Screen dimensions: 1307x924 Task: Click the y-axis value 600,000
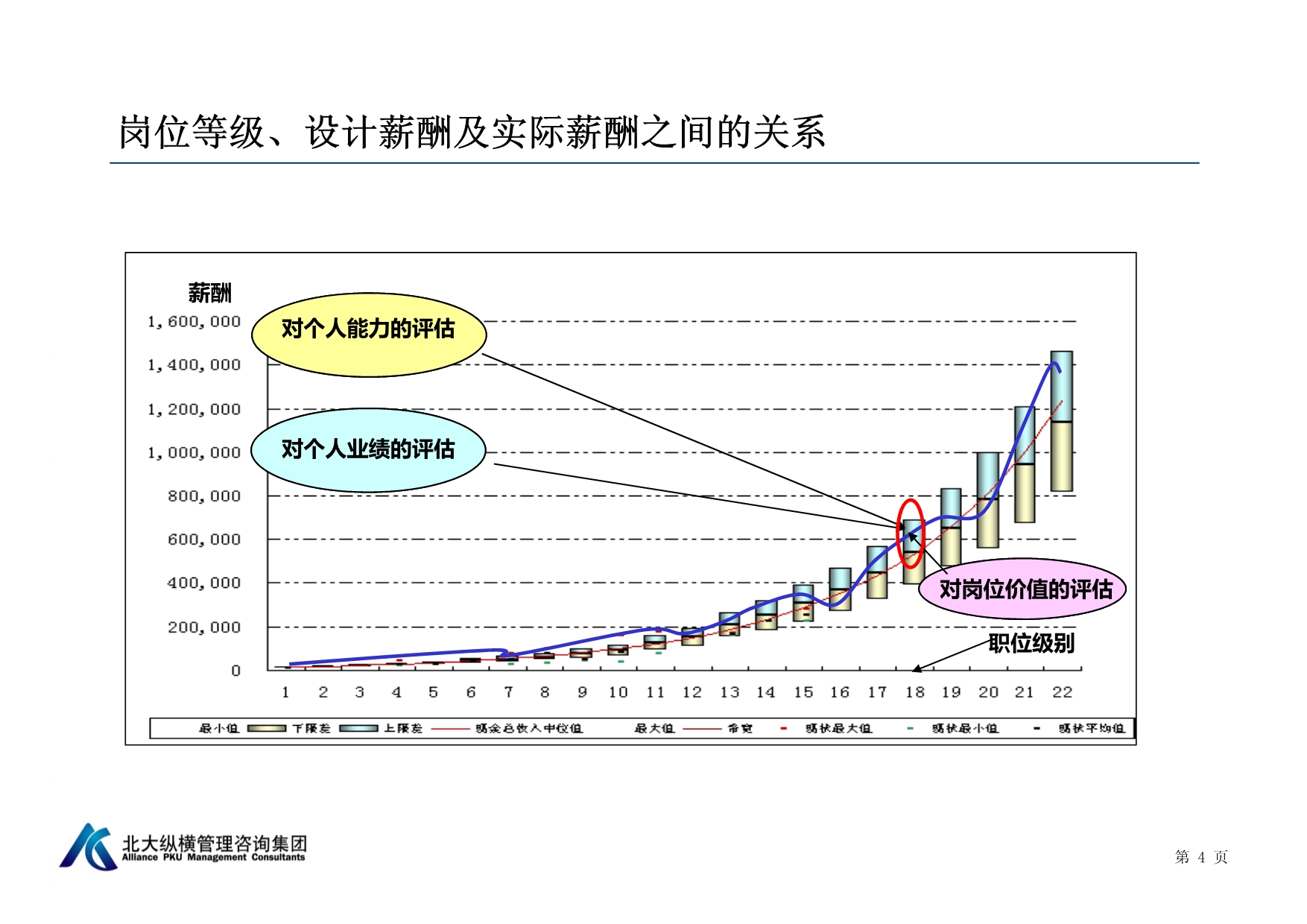[x=203, y=539]
